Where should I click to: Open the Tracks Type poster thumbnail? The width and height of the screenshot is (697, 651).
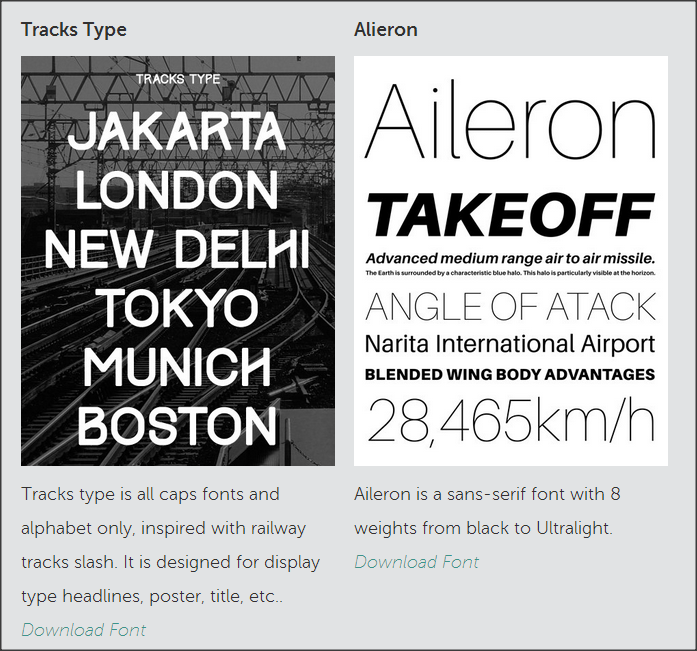pos(178,261)
